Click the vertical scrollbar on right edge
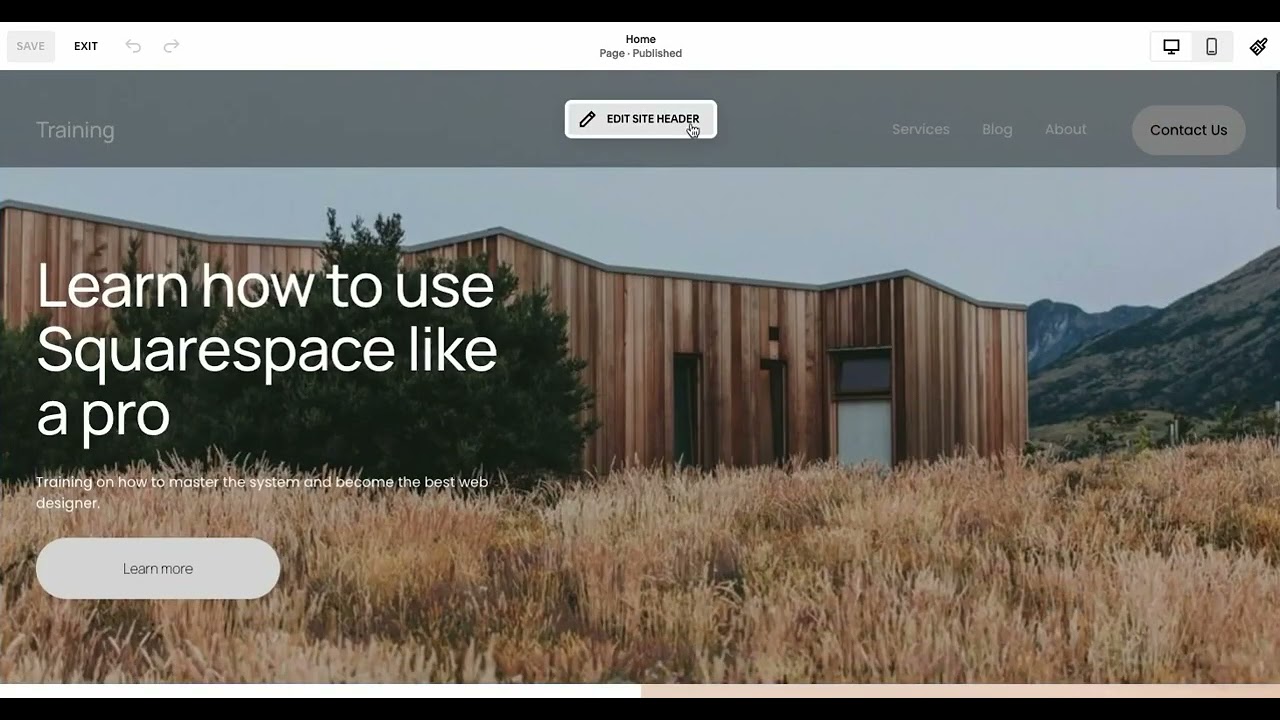The height and width of the screenshot is (720, 1280). pyautogui.click(x=1276, y=130)
